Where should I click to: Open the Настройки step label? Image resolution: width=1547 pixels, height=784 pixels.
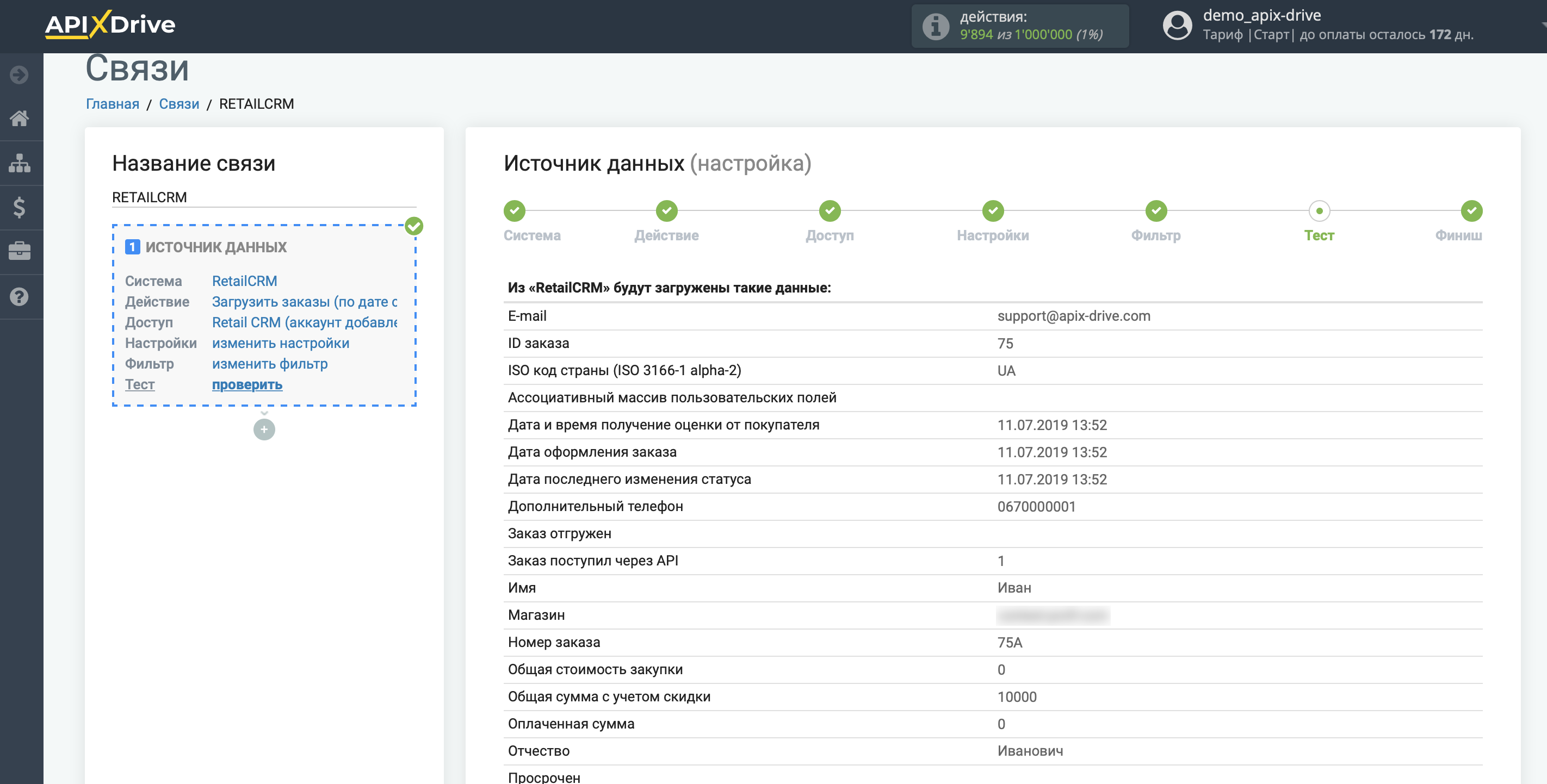993,235
